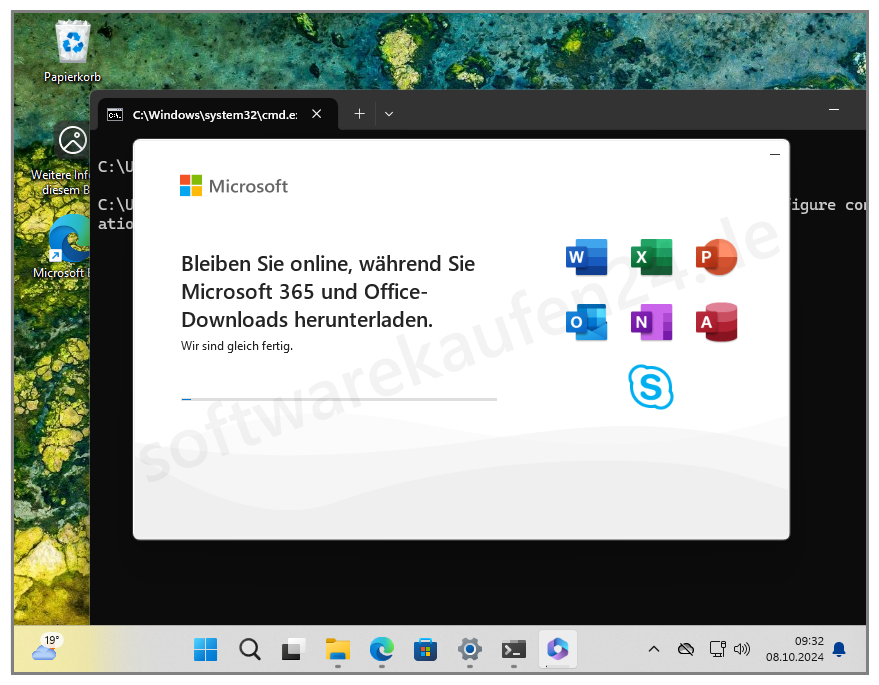Screen dimensions: 879x685
Task: Click the Skype icon below the Office apps
Action: point(651,388)
